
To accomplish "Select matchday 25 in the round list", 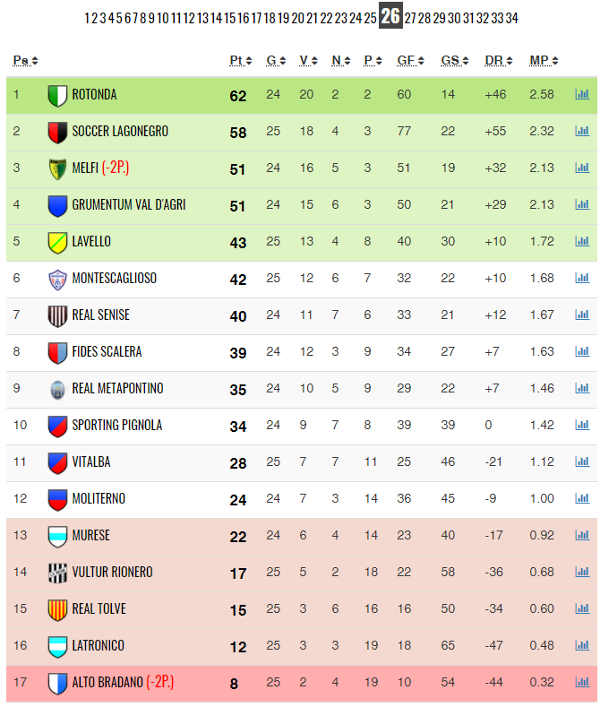I will pos(370,18).
